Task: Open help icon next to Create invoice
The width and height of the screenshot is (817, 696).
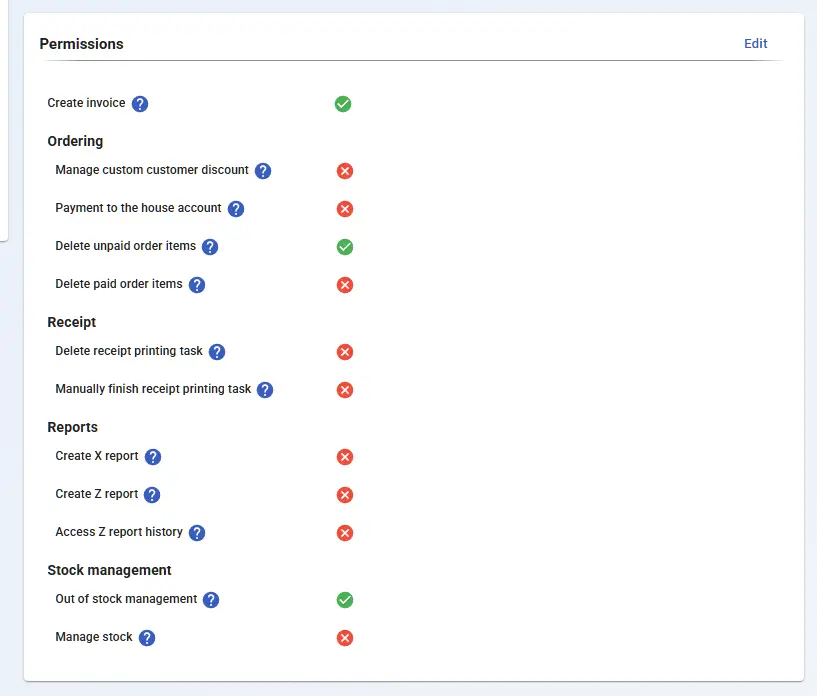Action: (x=140, y=104)
